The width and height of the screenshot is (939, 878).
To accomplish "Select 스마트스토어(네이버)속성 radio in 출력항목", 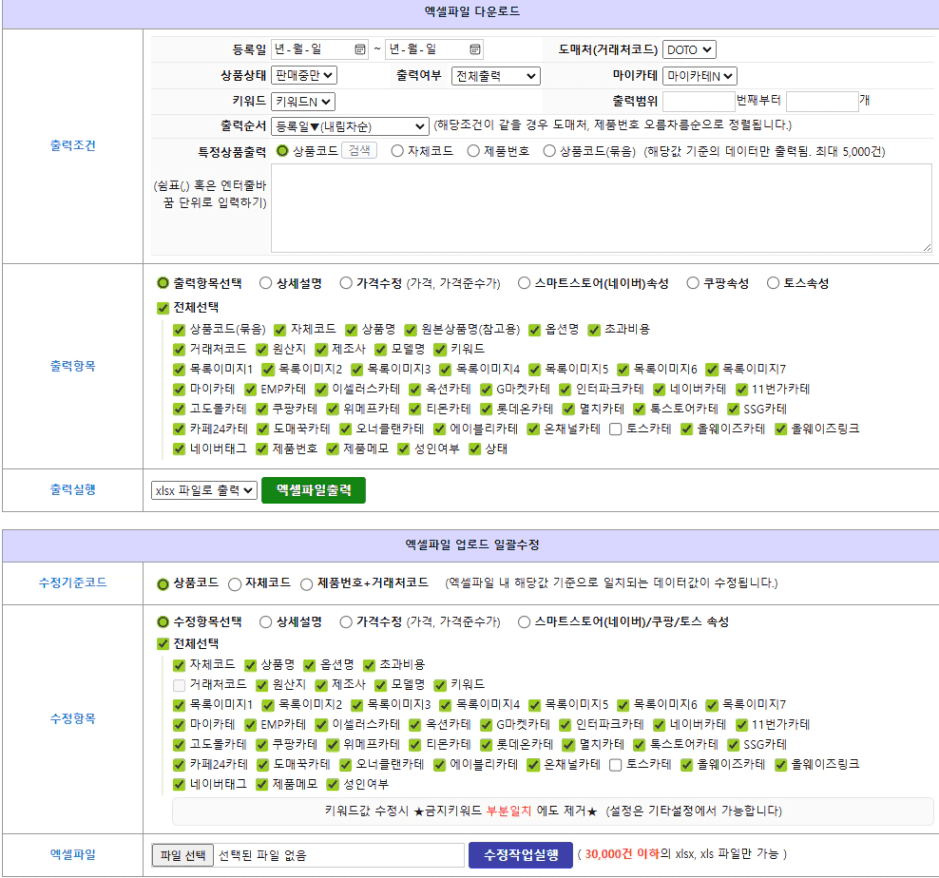I will click(524, 283).
